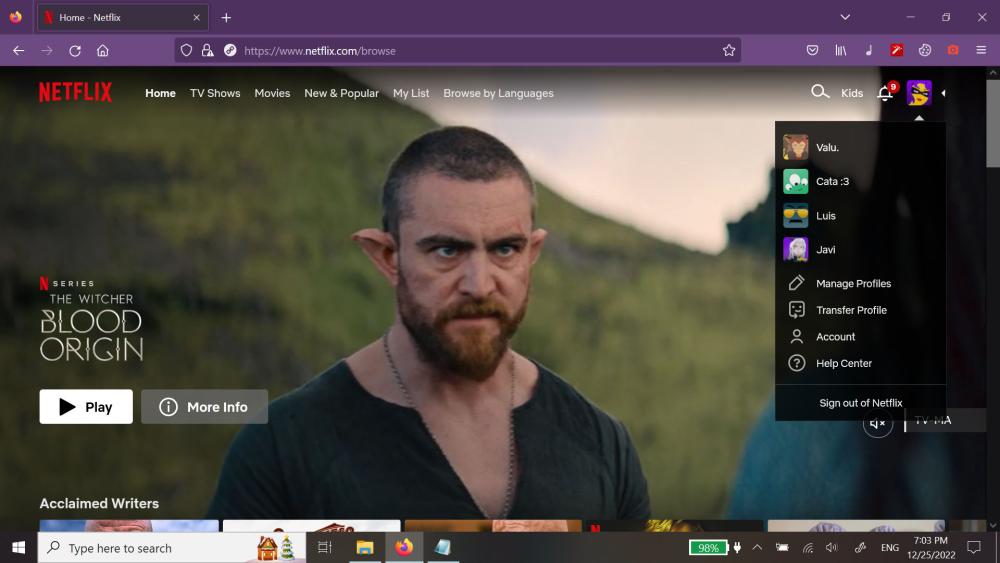Open the New & Popular page
Viewport: 1000px width, 563px height.
point(341,93)
